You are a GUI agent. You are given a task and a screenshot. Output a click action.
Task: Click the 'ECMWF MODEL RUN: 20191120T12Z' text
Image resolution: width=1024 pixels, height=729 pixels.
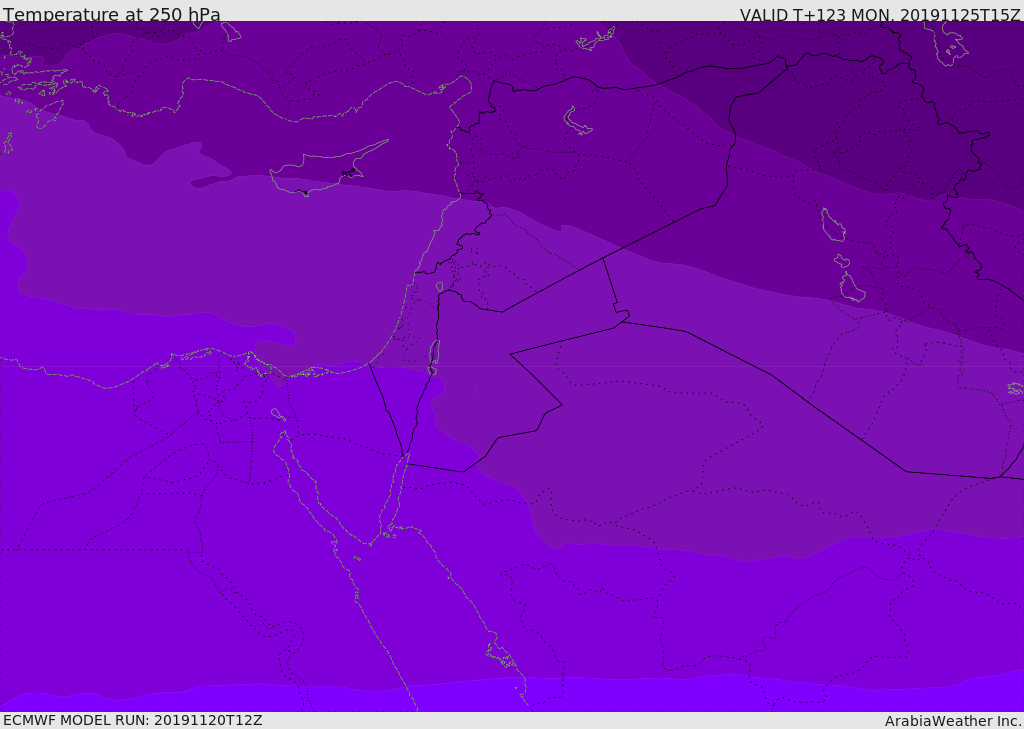(x=133, y=721)
